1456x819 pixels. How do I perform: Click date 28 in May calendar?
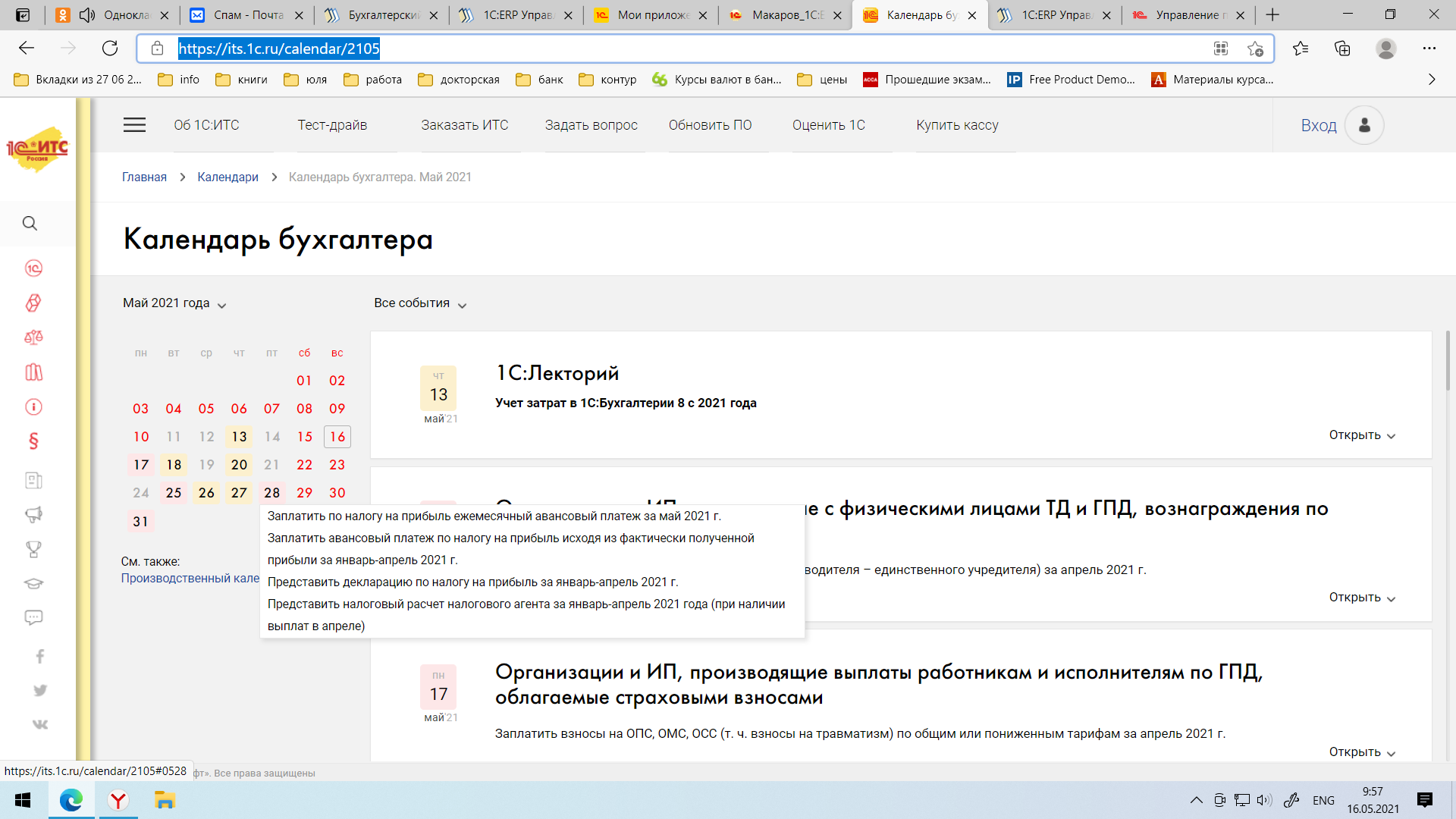click(271, 493)
